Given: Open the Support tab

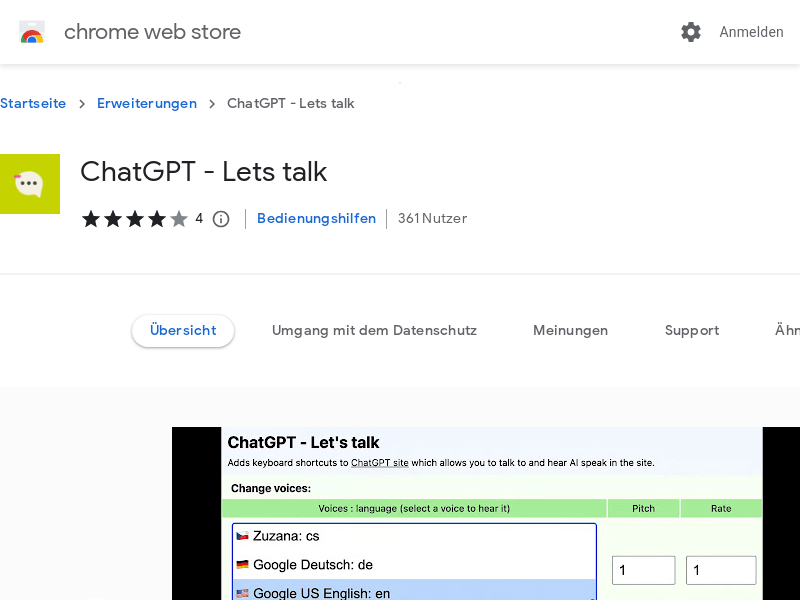Looking at the screenshot, I should click(692, 331).
